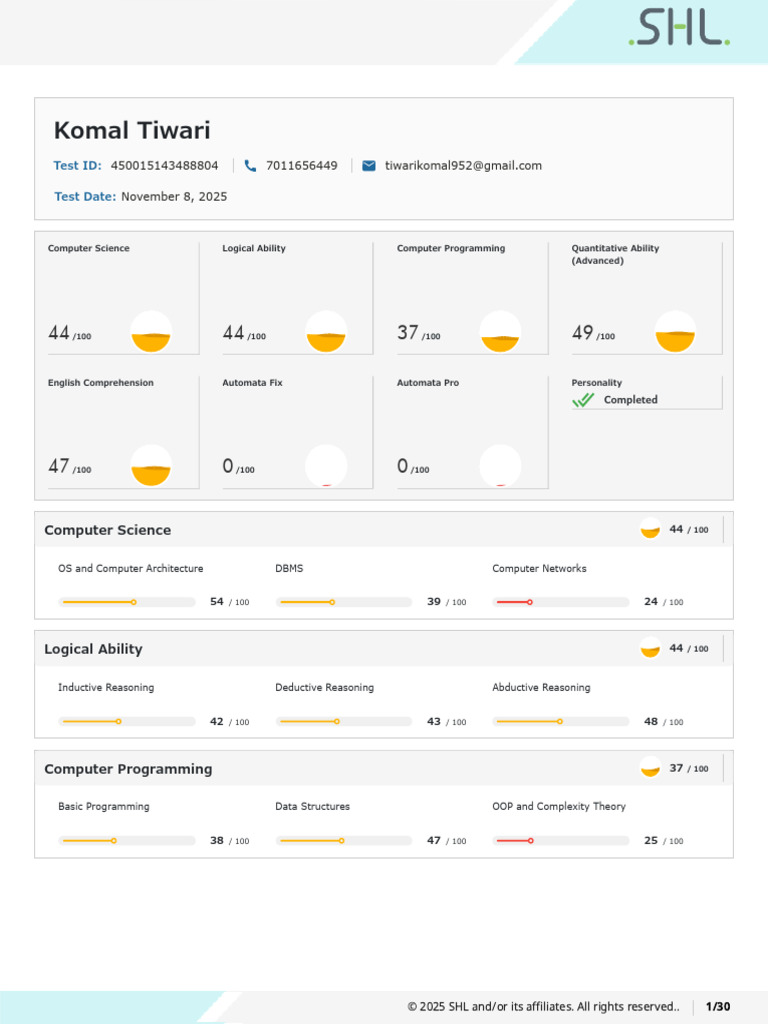The width and height of the screenshot is (768, 1024).
Task: Click the Personality card title
Action: click(597, 383)
